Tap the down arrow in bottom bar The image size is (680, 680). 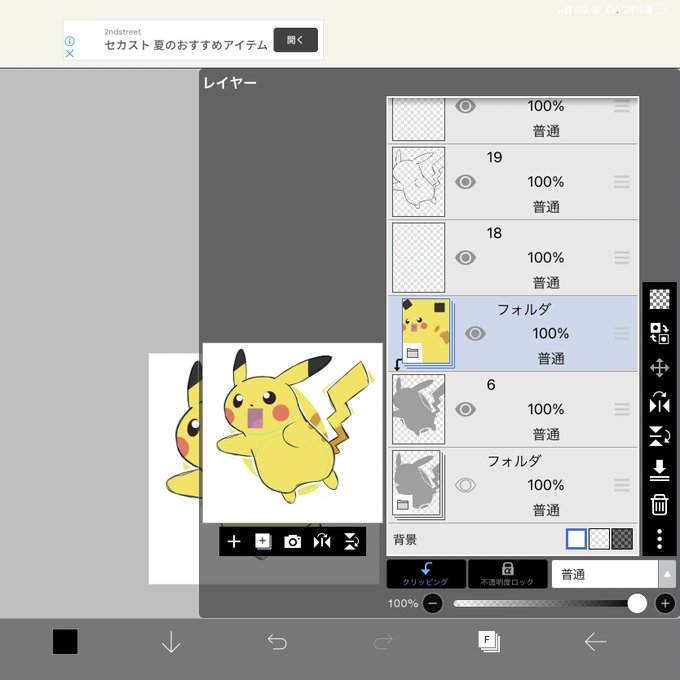[x=171, y=642]
